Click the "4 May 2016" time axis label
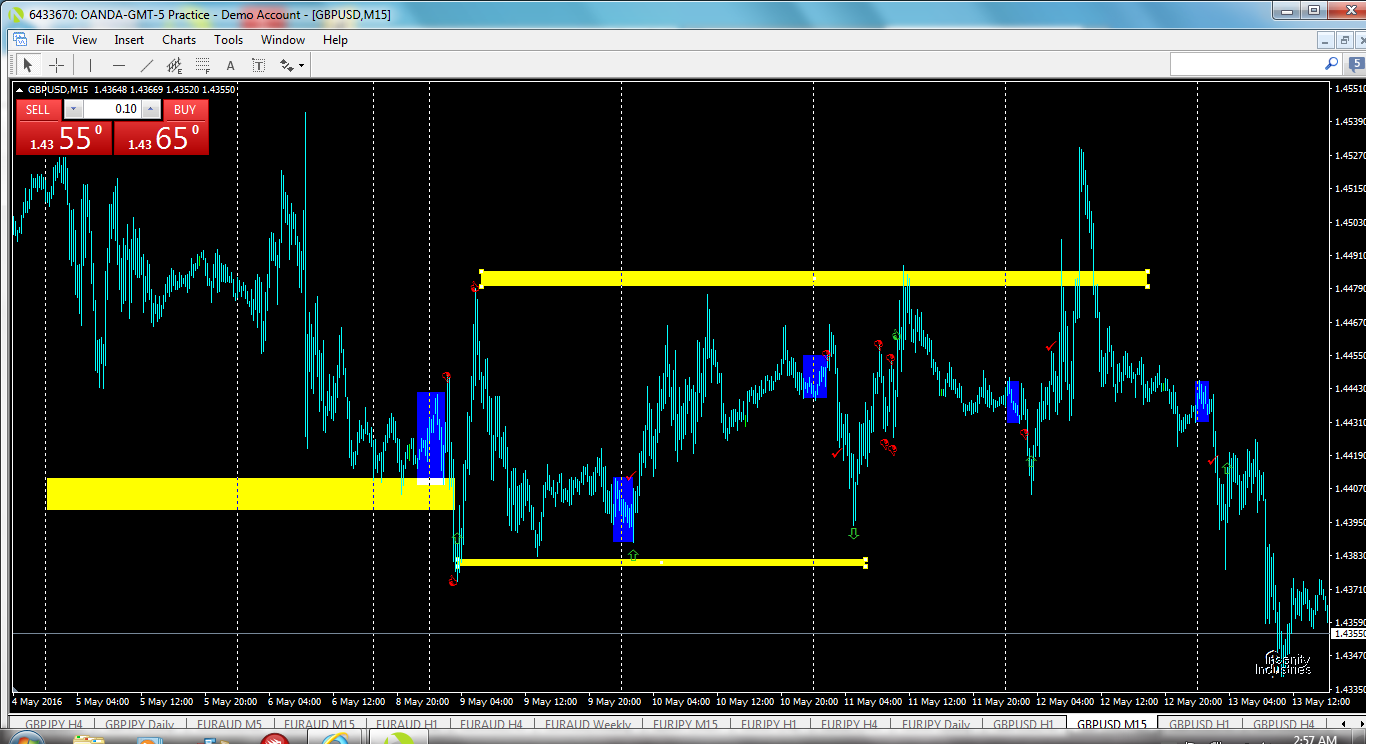Image resolution: width=1382 pixels, height=744 pixels. [x=37, y=701]
